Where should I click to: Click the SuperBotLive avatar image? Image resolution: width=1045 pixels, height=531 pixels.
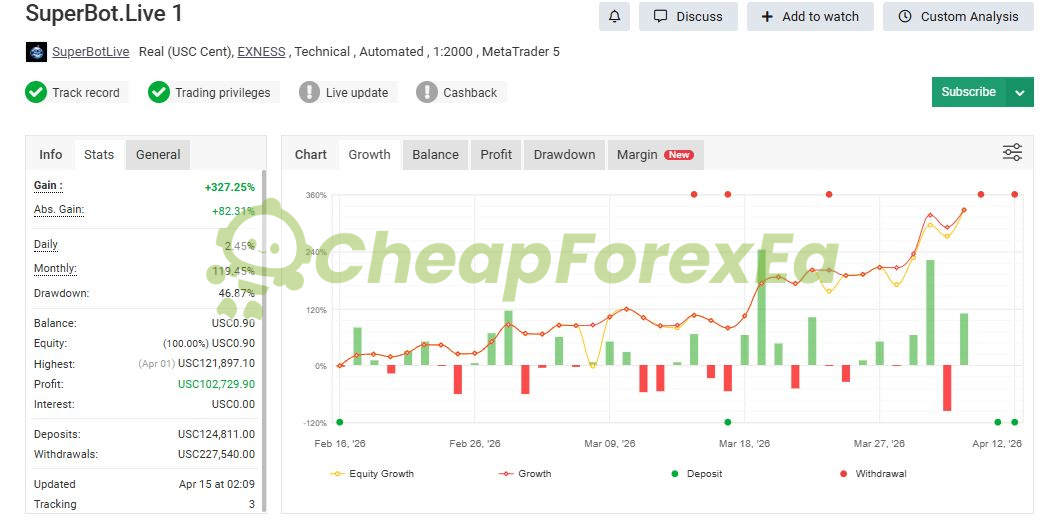(36, 52)
